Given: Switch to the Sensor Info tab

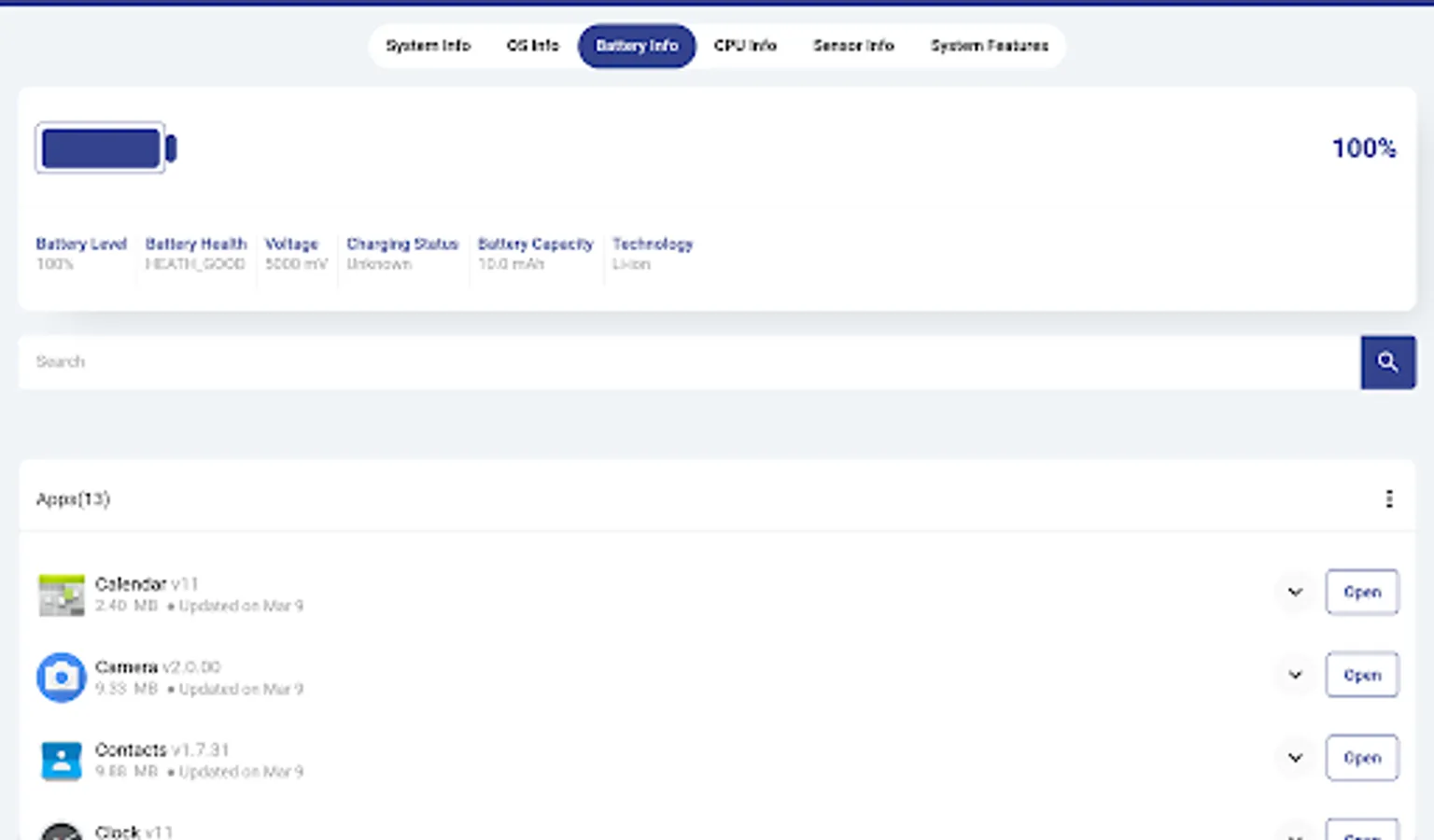Looking at the screenshot, I should pyautogui.click(x=853, y=46).
